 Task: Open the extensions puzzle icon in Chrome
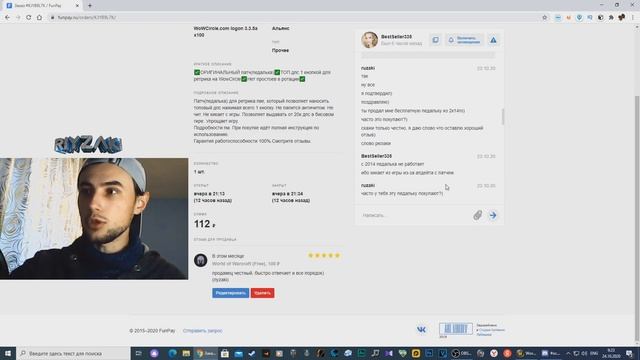click(x=611, y=18)
